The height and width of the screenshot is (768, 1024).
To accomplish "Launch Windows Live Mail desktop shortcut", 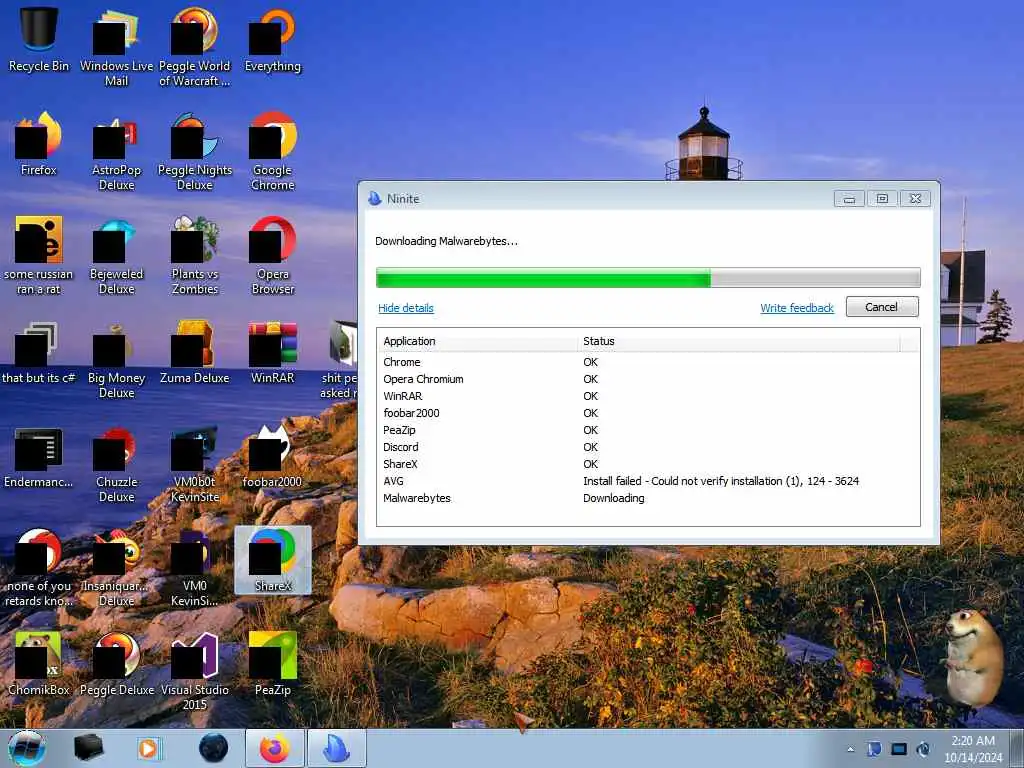I will point(116,47).
